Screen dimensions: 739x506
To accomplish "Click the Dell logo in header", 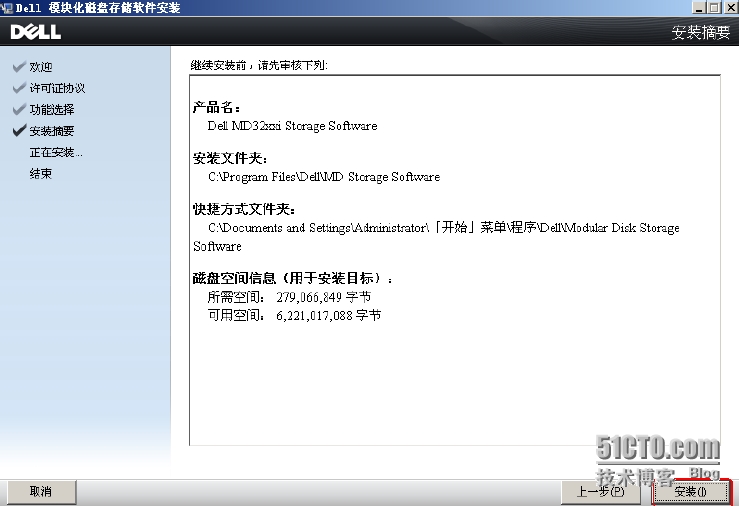I will [36, 32].
